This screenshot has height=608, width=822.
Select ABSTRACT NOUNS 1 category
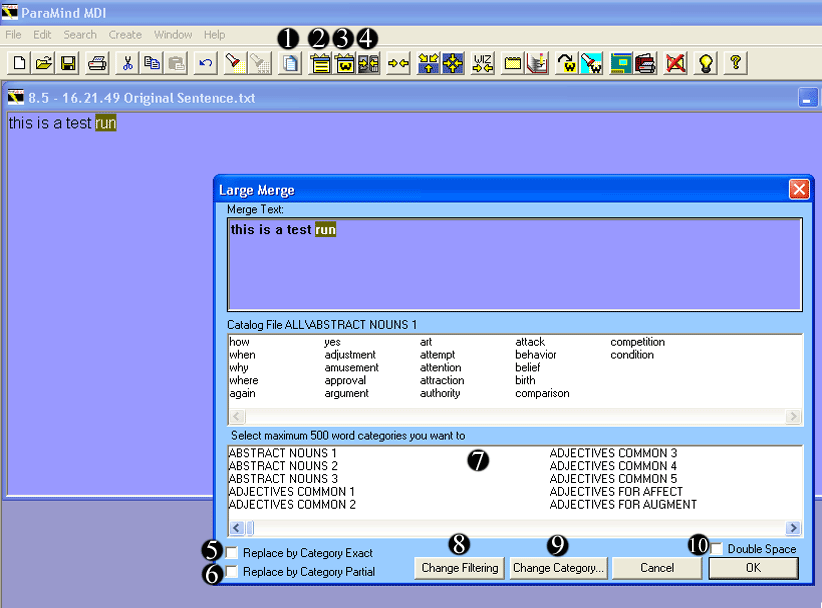pyautogui.click(x=283, y=453)
